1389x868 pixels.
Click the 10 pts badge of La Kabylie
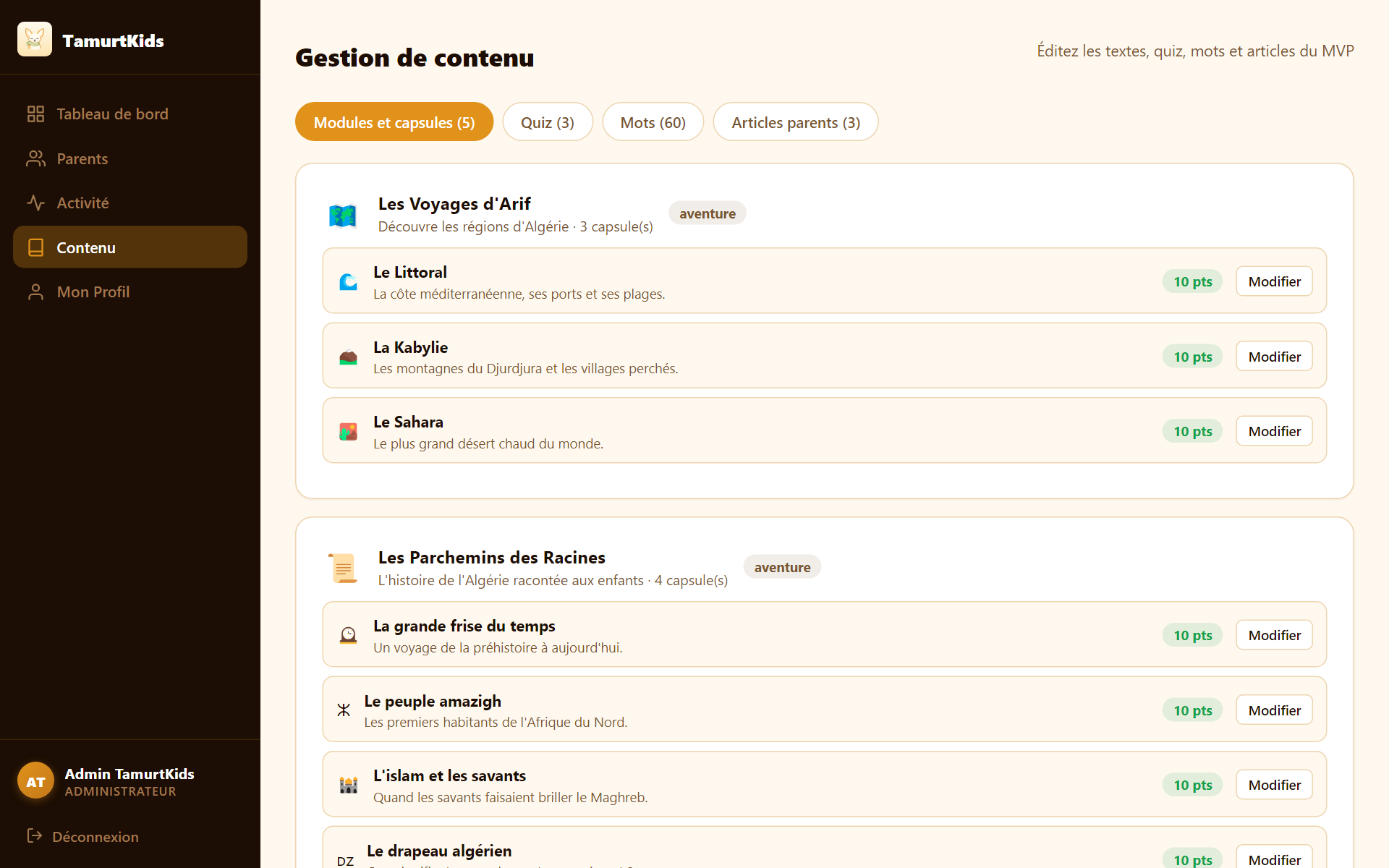click(x=1192, y=357)
